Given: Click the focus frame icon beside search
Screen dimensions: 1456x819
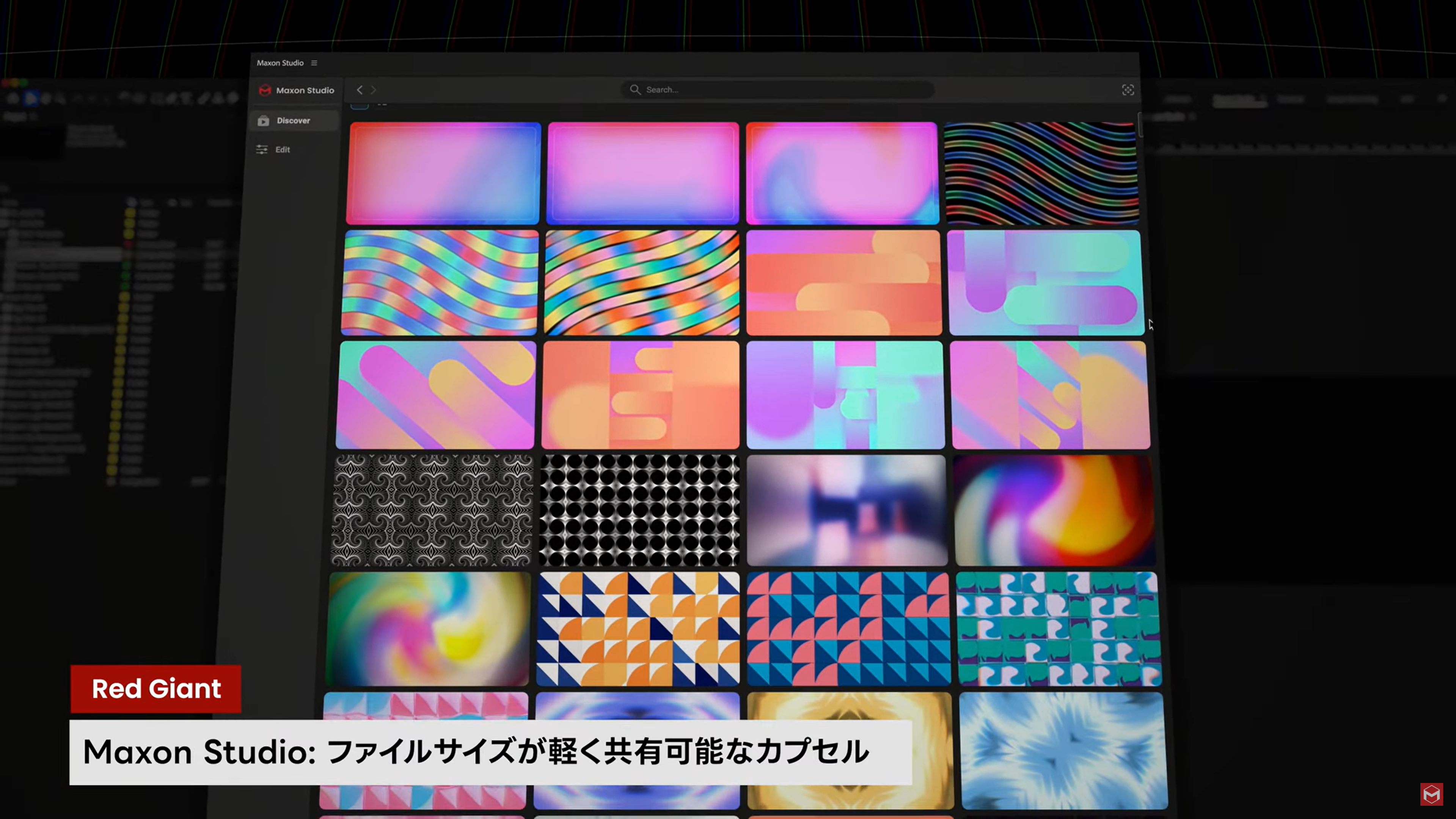Looking at the screenshot, I should click(1128, 90).
